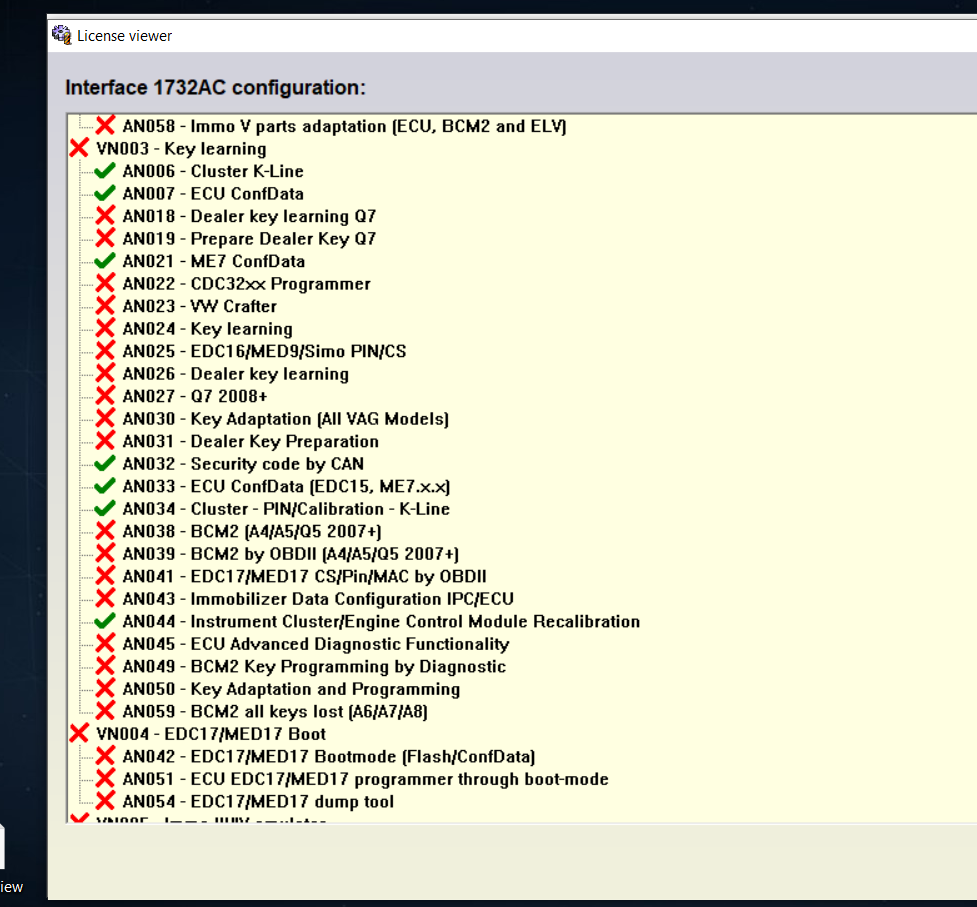Select AN045 - ECU Advanced Diagnostic Functionality
Viewport: 977px width, 907px height.
point(316,644)
